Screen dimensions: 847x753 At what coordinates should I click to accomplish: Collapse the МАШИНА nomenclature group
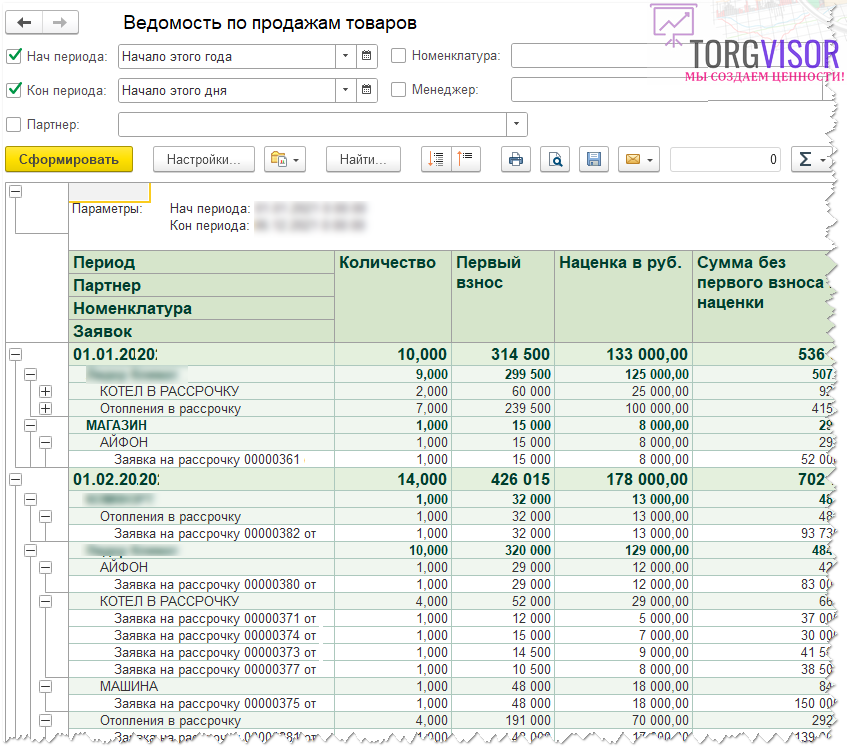46,686
